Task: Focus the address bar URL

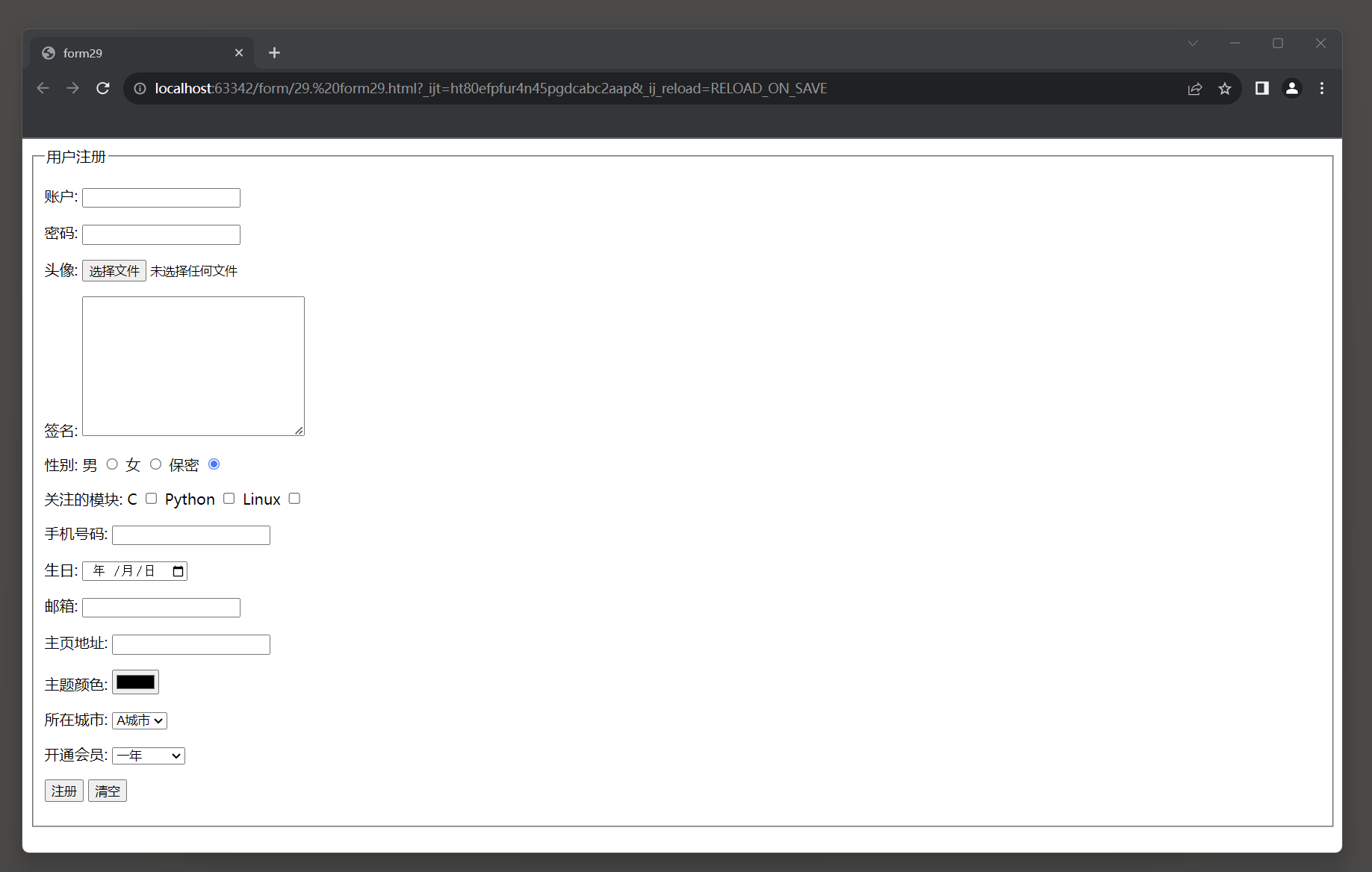Action: pos(491,88)
